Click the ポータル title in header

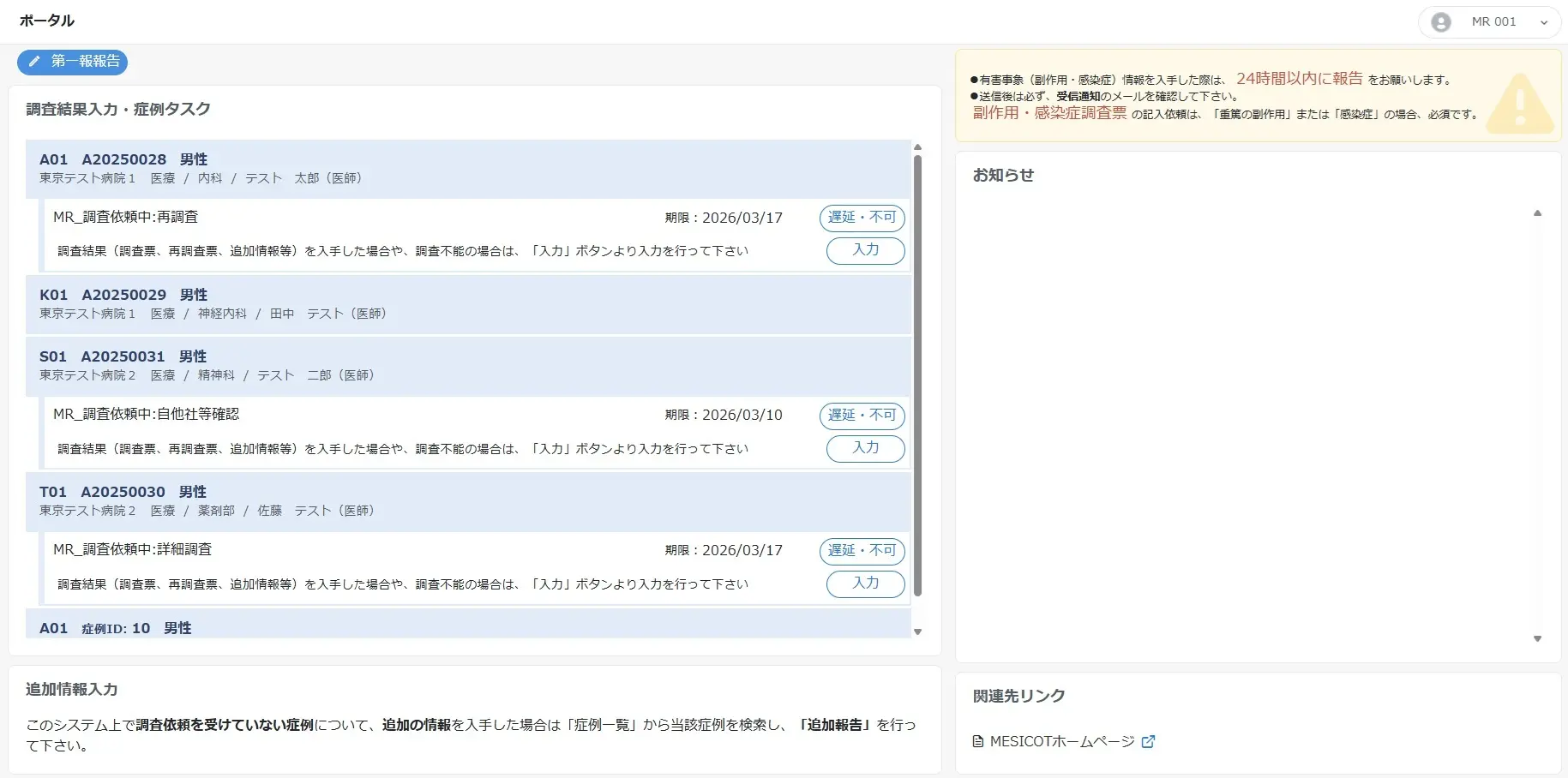47,21
